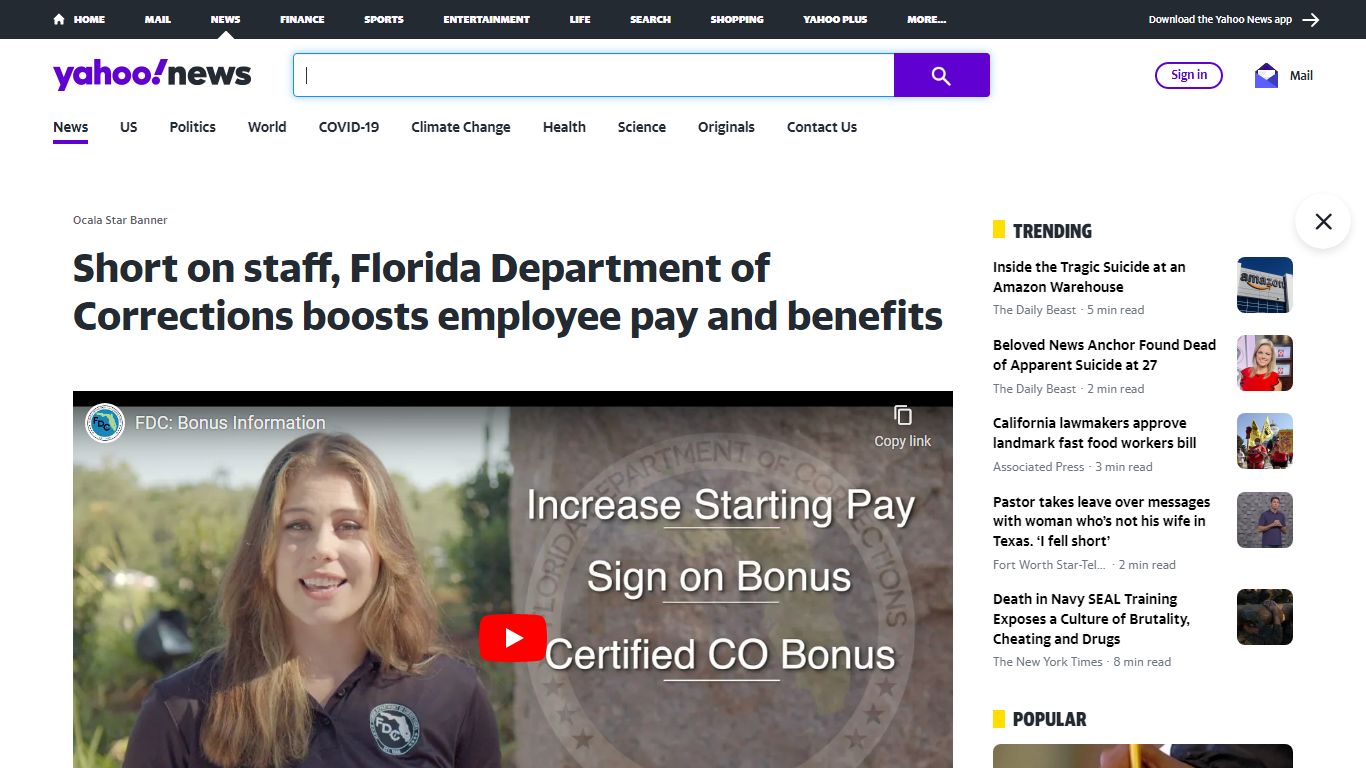Click the Download Yahoo News app arrow
The image size is (1366, 768).
[x=1311, y=19]
